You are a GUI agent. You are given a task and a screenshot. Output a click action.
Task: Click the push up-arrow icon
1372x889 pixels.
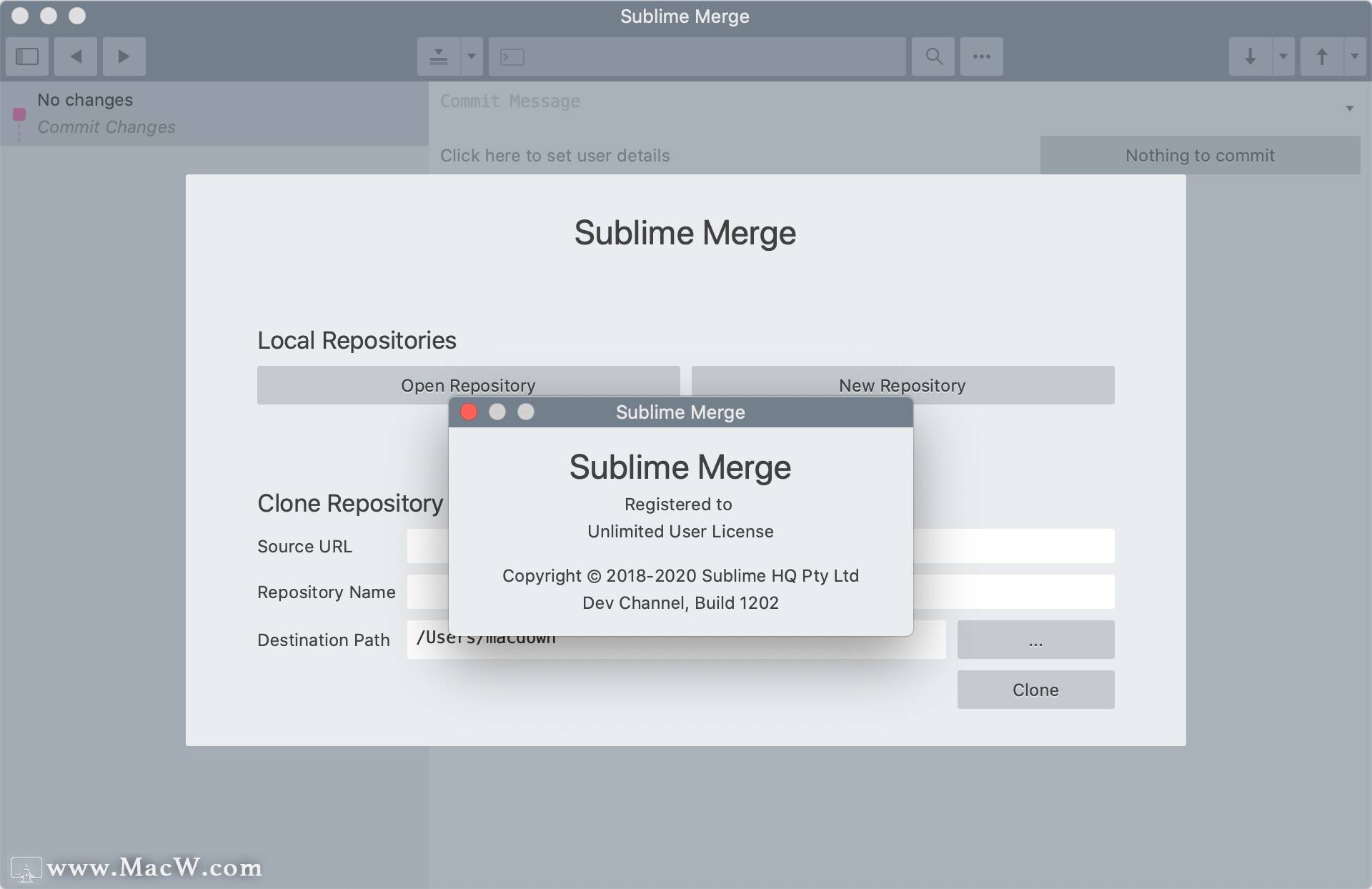[1322, 56]
